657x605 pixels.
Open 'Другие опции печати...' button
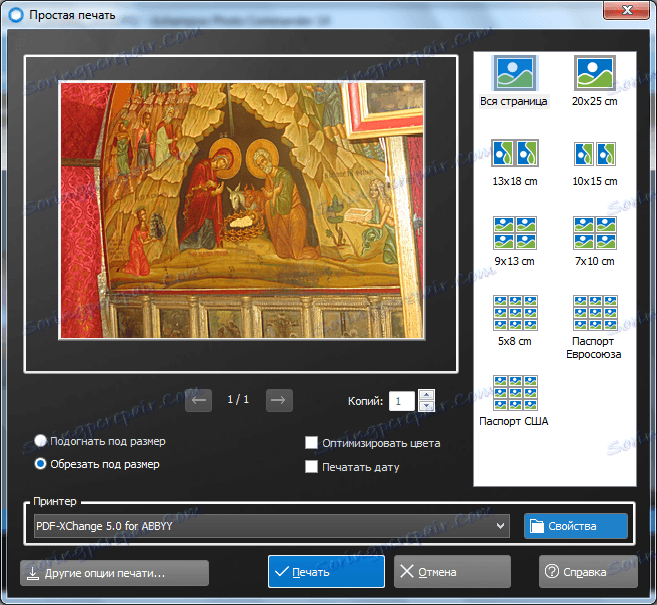(114, 573)
